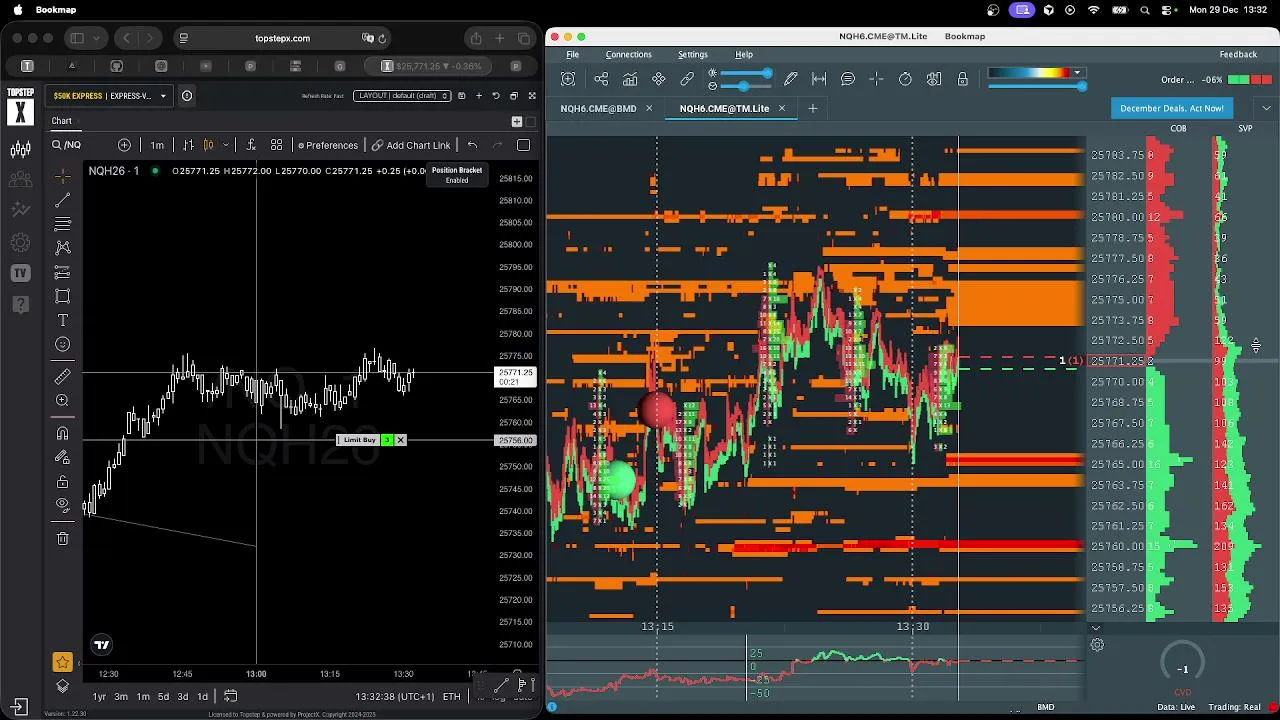
Task: Toggle the Bookmap padlock icon
Action: pyautogui.click(x=963, y=79)
